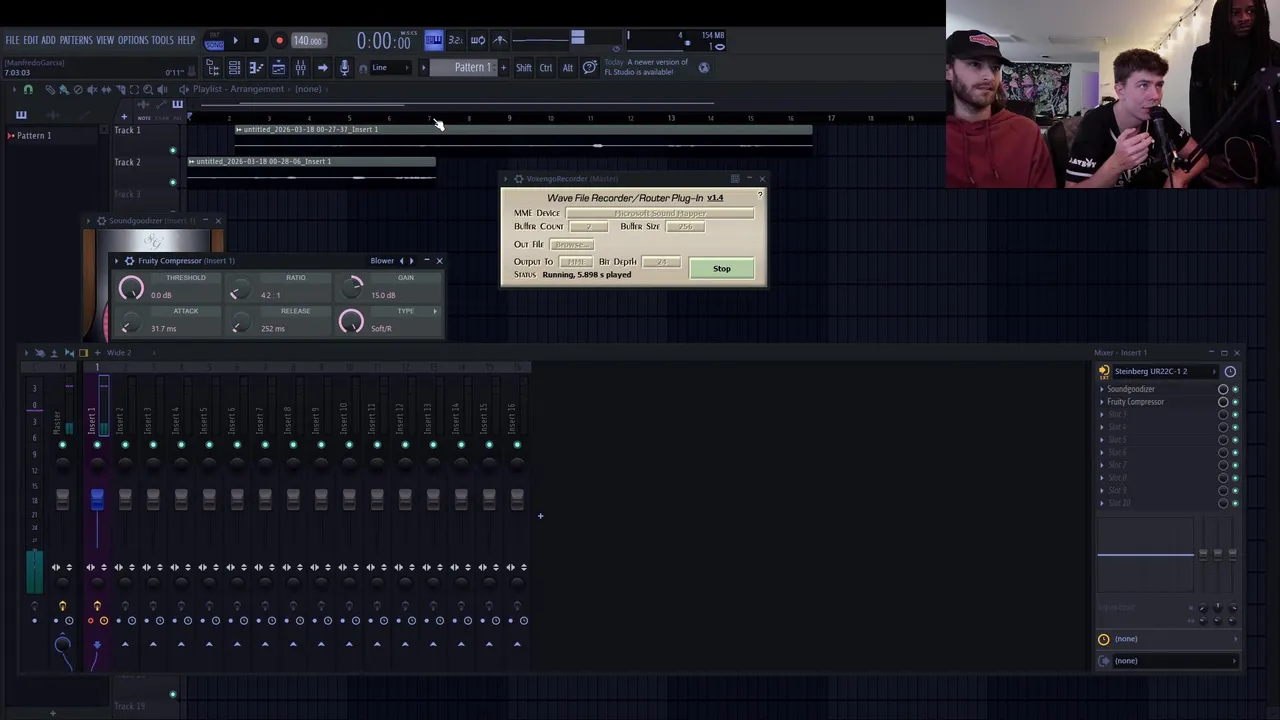
Task: Click the untitled audio clip on Track 1
Action: pyautogui.click(x=523, y=138)
